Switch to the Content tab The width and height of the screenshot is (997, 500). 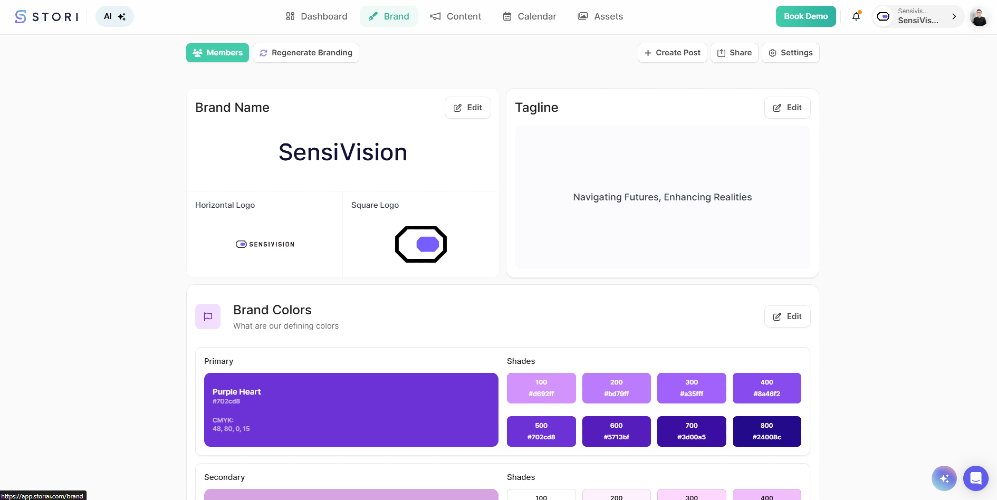(x=455, y=16)
